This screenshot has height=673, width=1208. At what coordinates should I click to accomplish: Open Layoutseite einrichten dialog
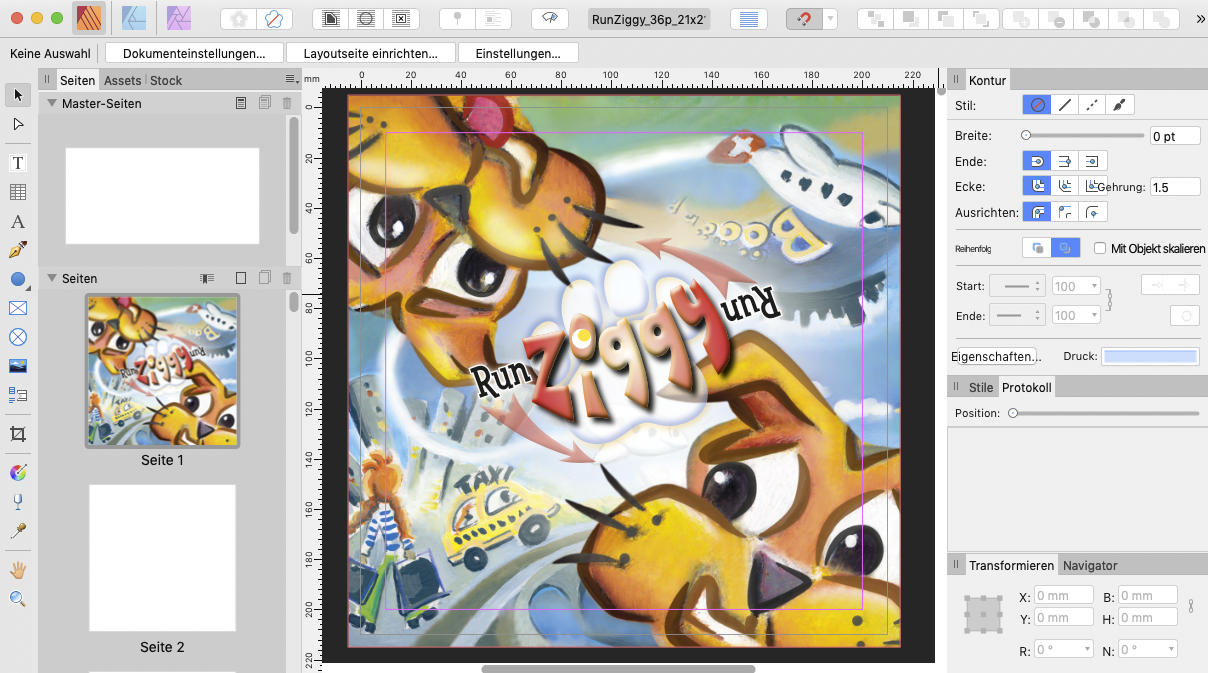370,53
